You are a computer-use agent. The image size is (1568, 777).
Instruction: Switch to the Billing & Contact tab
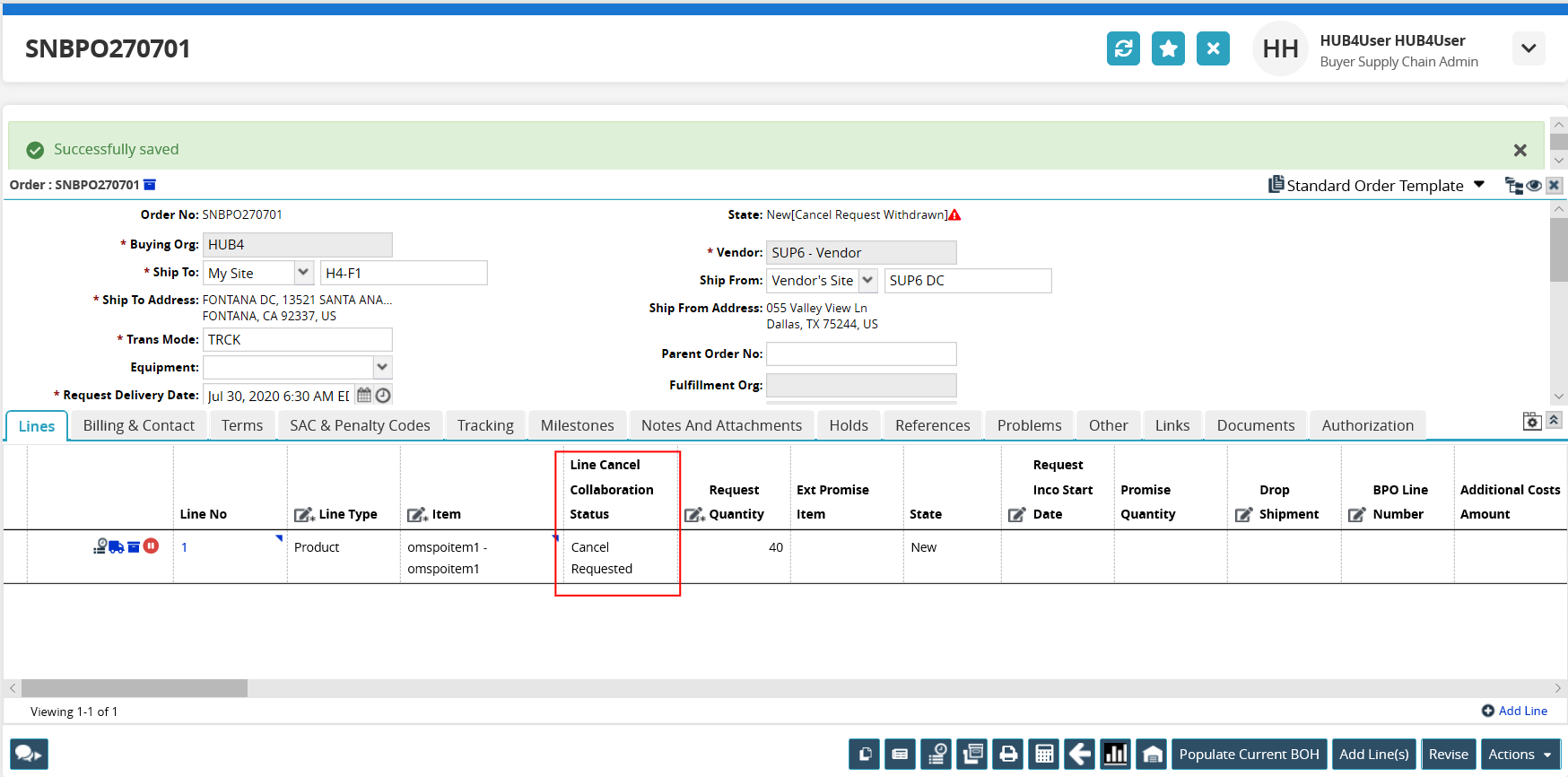point(139,425)
